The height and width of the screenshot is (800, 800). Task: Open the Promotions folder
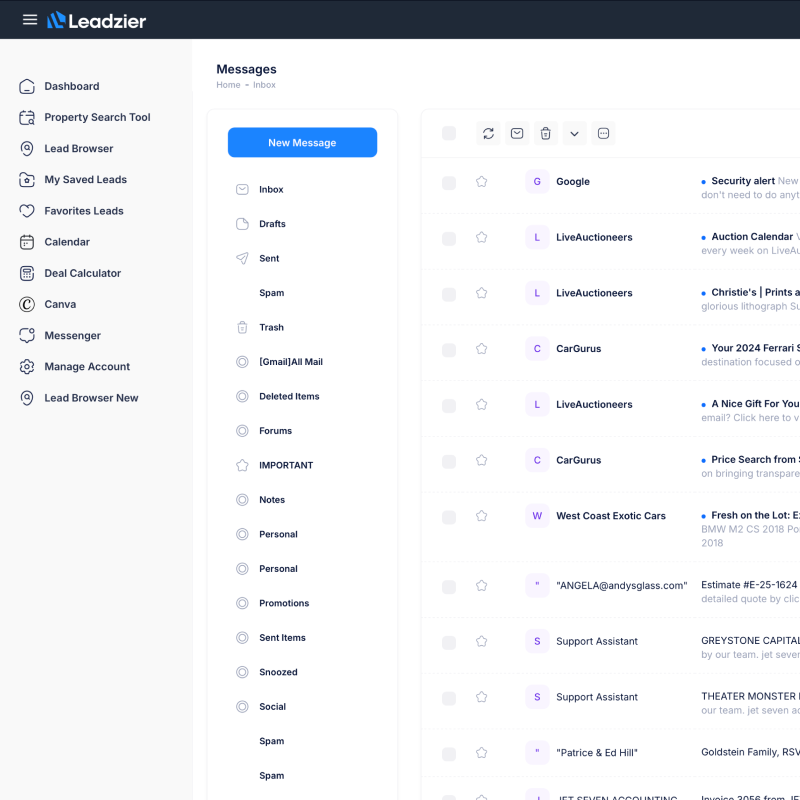coord(284,603)
